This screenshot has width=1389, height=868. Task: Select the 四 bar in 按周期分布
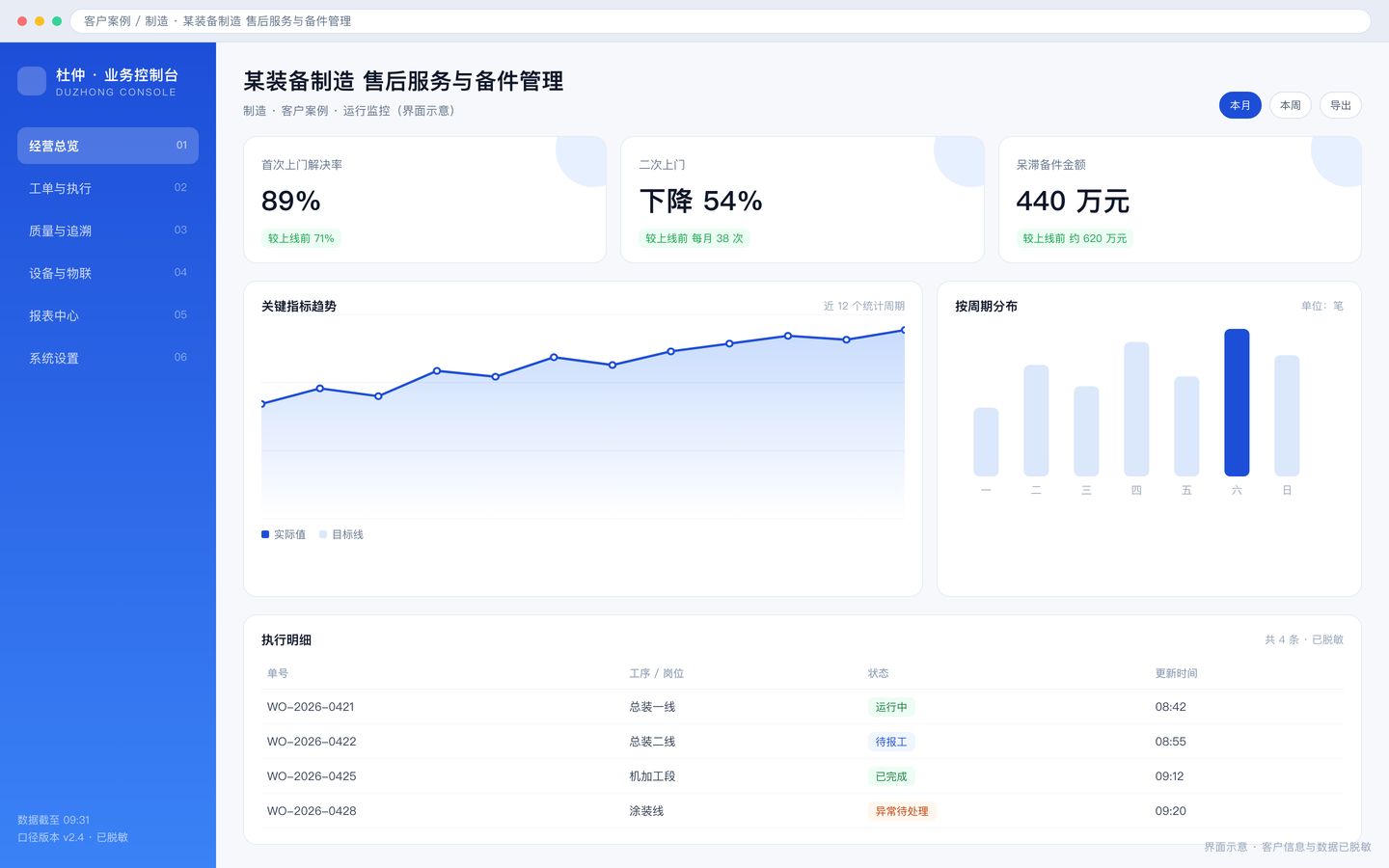1136,409
